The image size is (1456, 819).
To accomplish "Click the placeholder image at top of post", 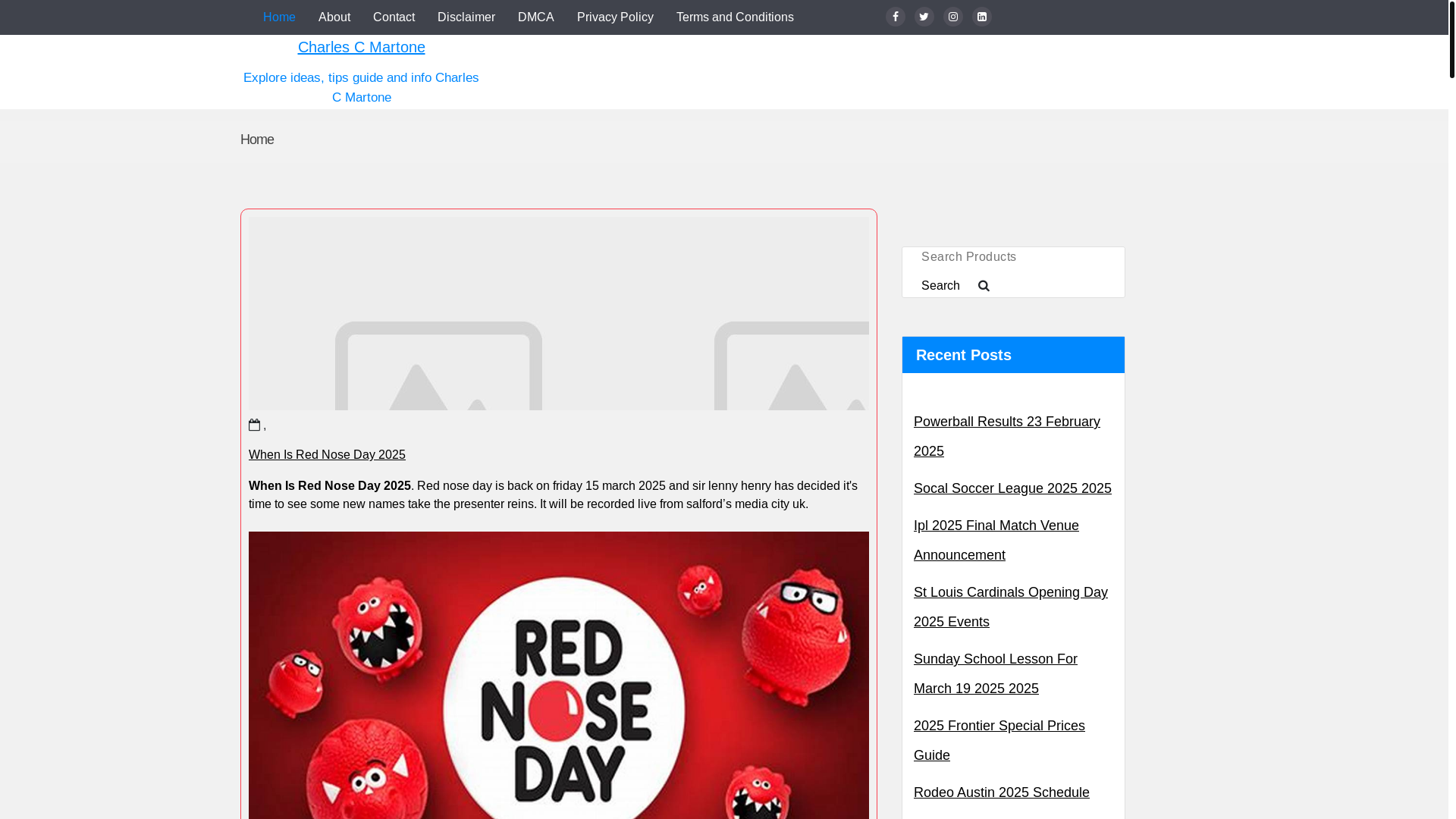I will point(559,314).
